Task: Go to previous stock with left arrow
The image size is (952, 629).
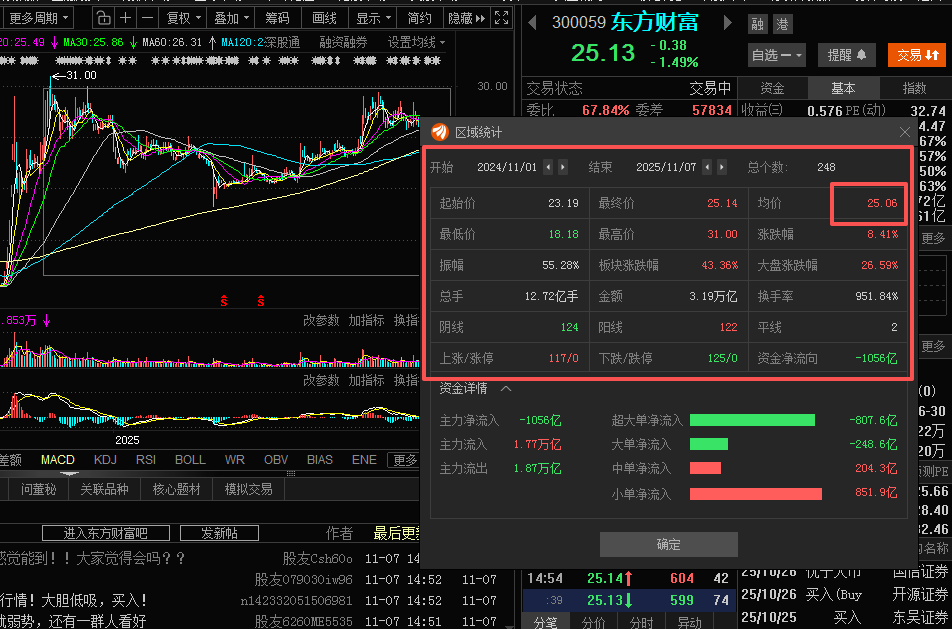Action: click(532, 23)
